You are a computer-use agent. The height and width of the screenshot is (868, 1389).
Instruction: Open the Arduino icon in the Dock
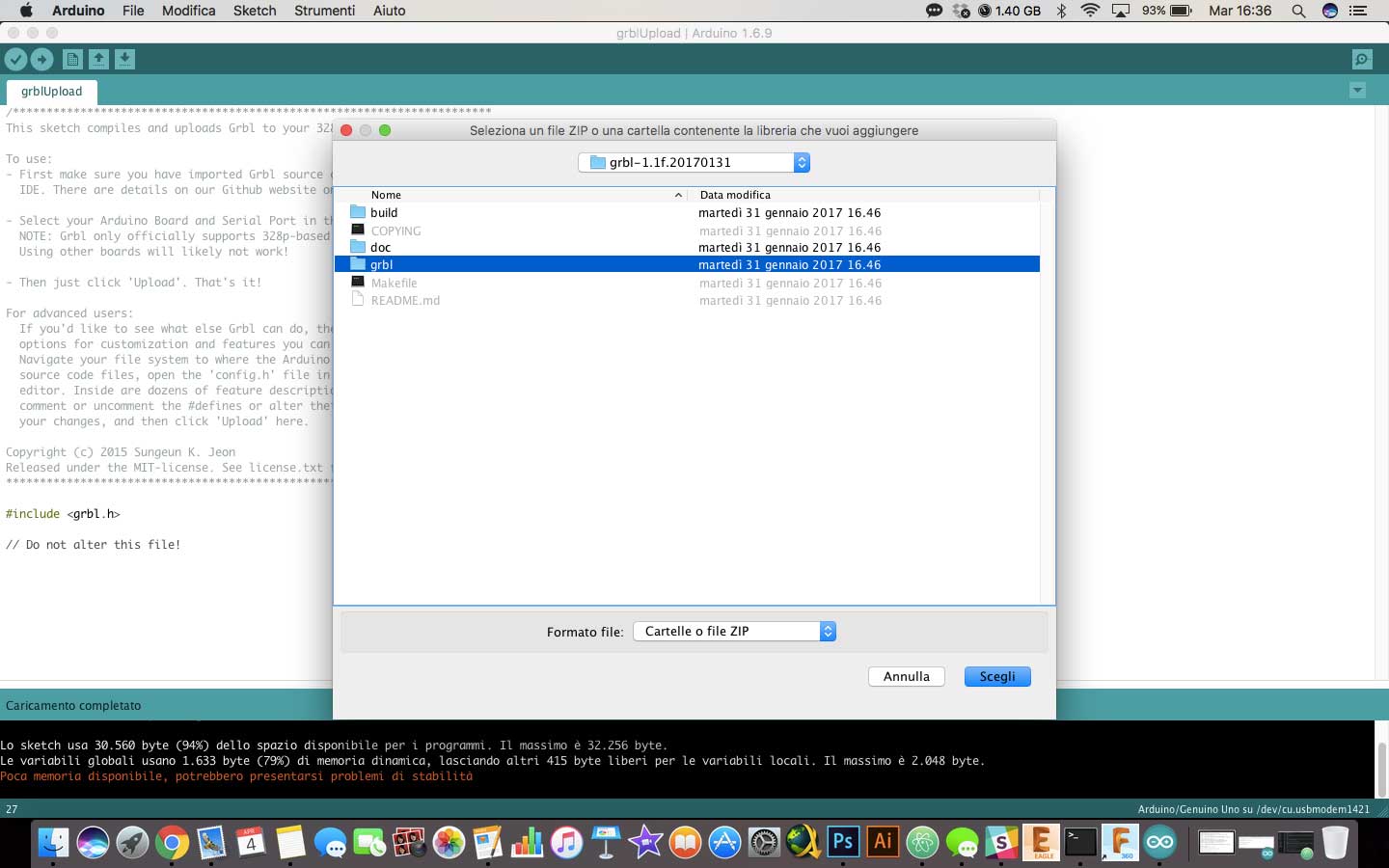[x=1159, y=843]
